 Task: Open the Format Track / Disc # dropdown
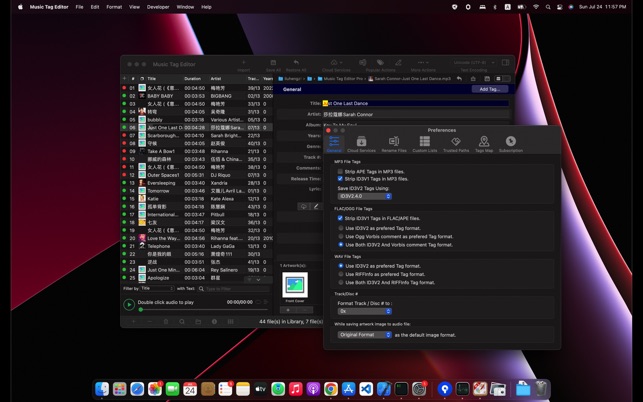365,311
